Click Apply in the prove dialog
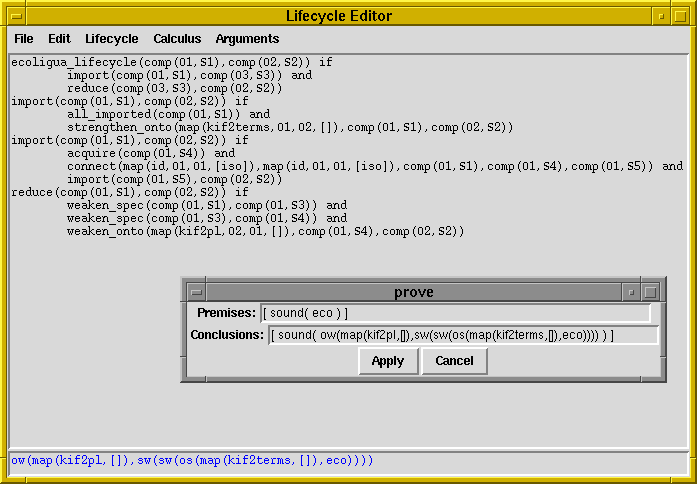Viewport: 697px width, 484px height. (388, 361)
